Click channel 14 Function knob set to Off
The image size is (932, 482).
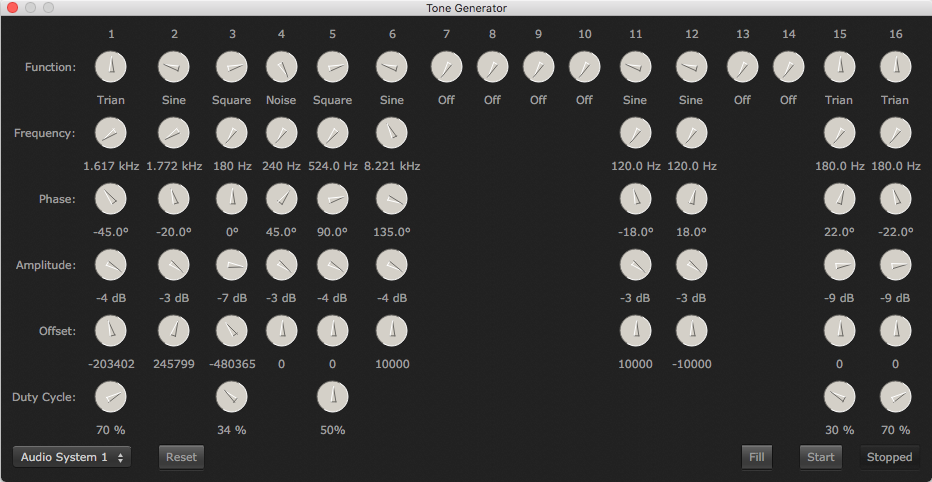tap(788, 68)
